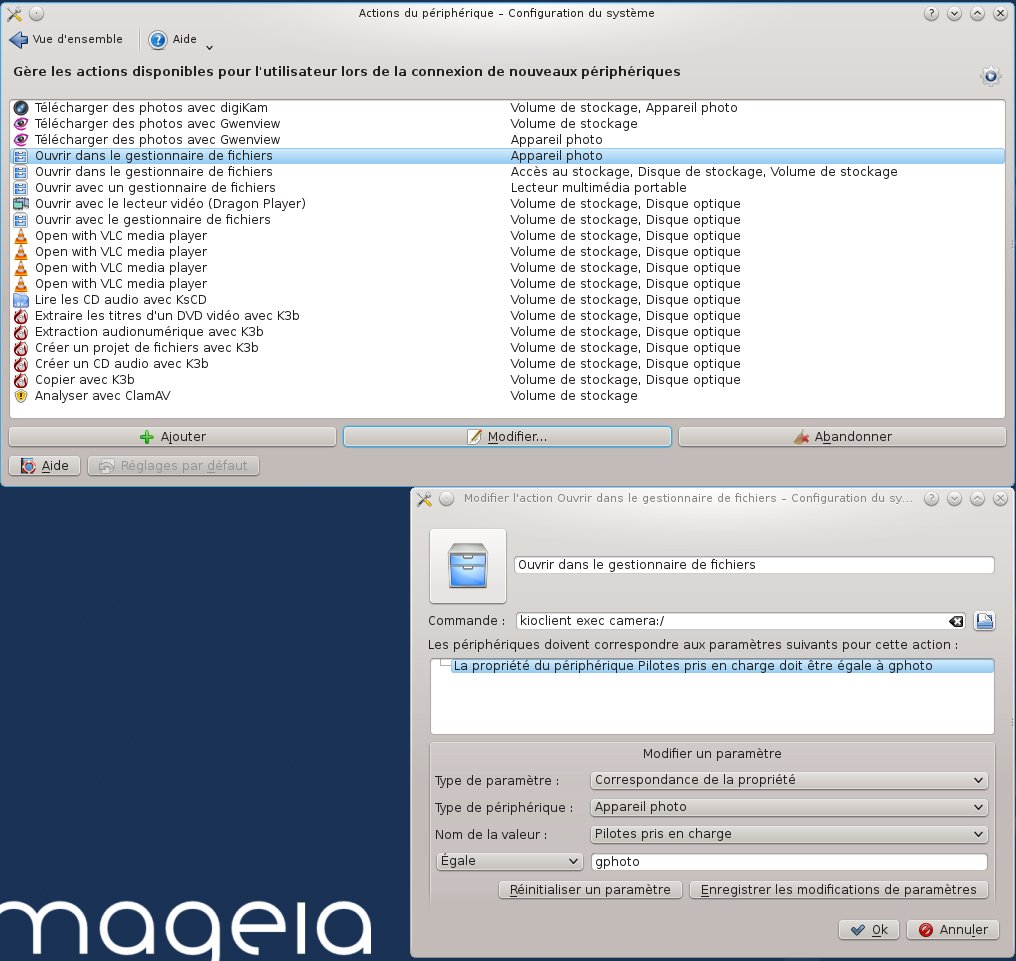
Task: Click K3b icon beside Copier avec K3b
Action: (x=21, y=380)
